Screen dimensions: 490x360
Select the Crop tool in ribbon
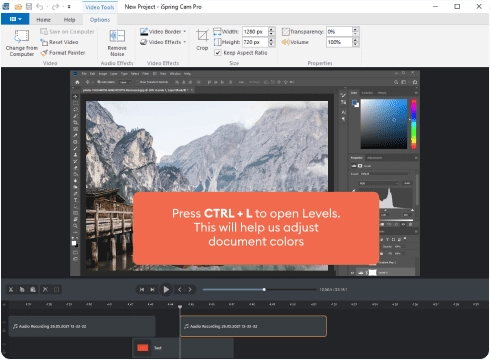pyautogui.click(x=202, y=40)
